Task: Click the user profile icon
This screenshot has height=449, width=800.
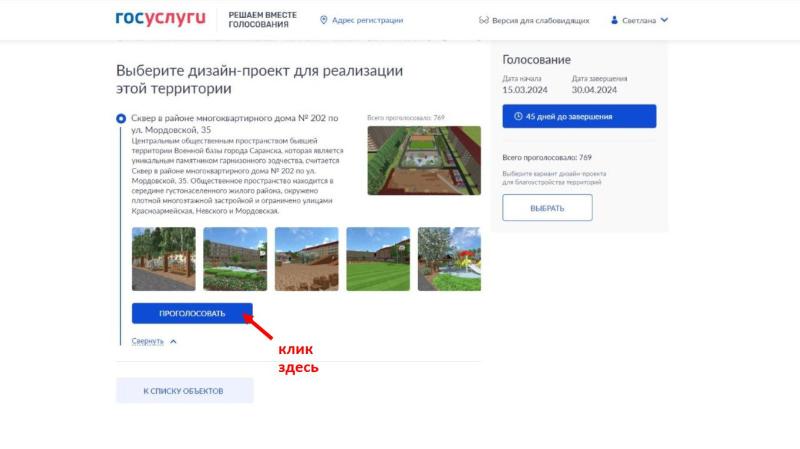Action: 614,20
